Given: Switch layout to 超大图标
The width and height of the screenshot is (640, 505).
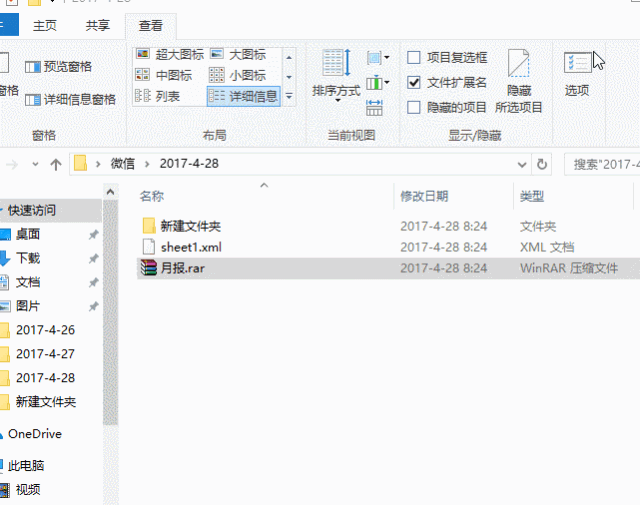Looking at the screenshot, I should coord(170,54).
